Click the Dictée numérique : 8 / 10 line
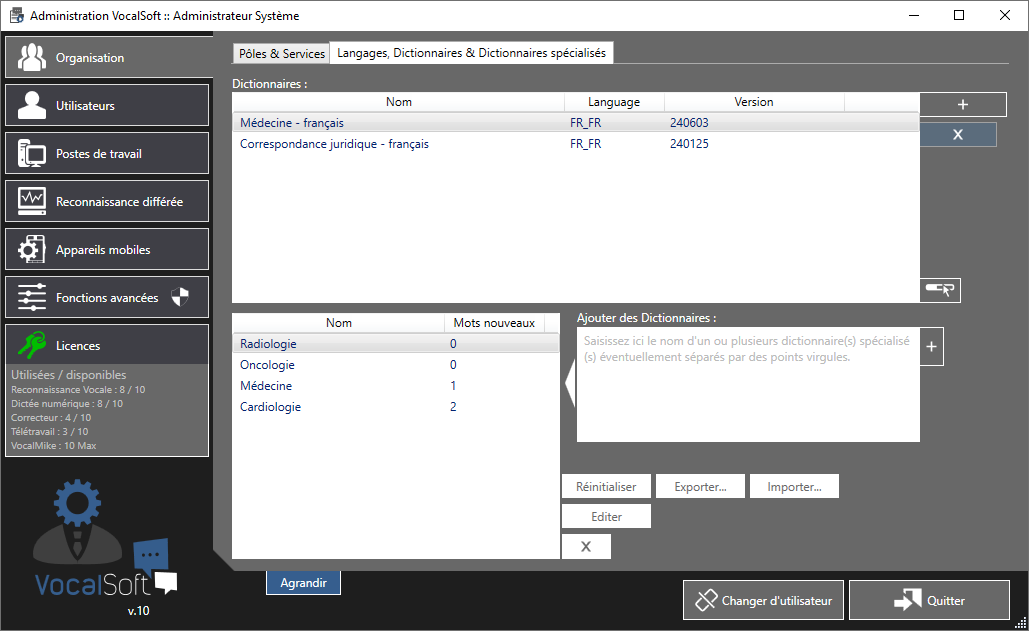This screenshot has width=1029, height=631. (x=67, y=403)
